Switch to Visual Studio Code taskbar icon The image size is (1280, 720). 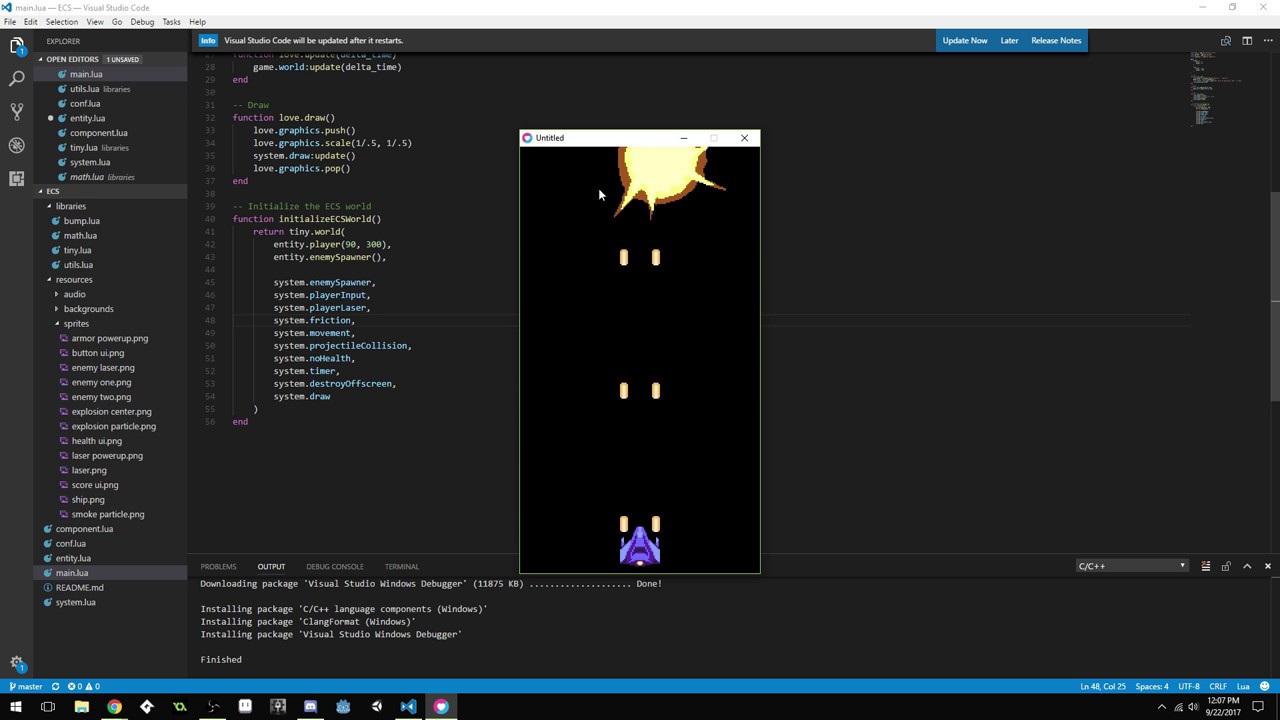click(408, 707)
